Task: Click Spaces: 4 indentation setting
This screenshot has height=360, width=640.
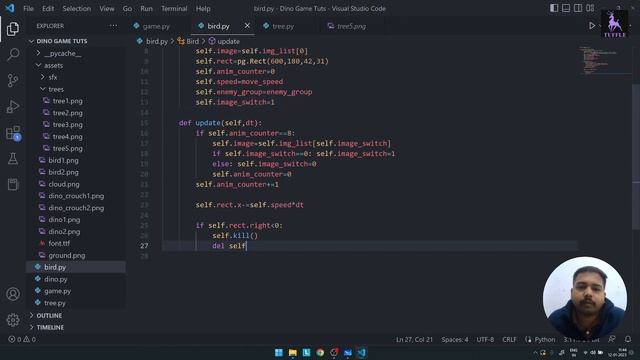Action: coord(455,339)
